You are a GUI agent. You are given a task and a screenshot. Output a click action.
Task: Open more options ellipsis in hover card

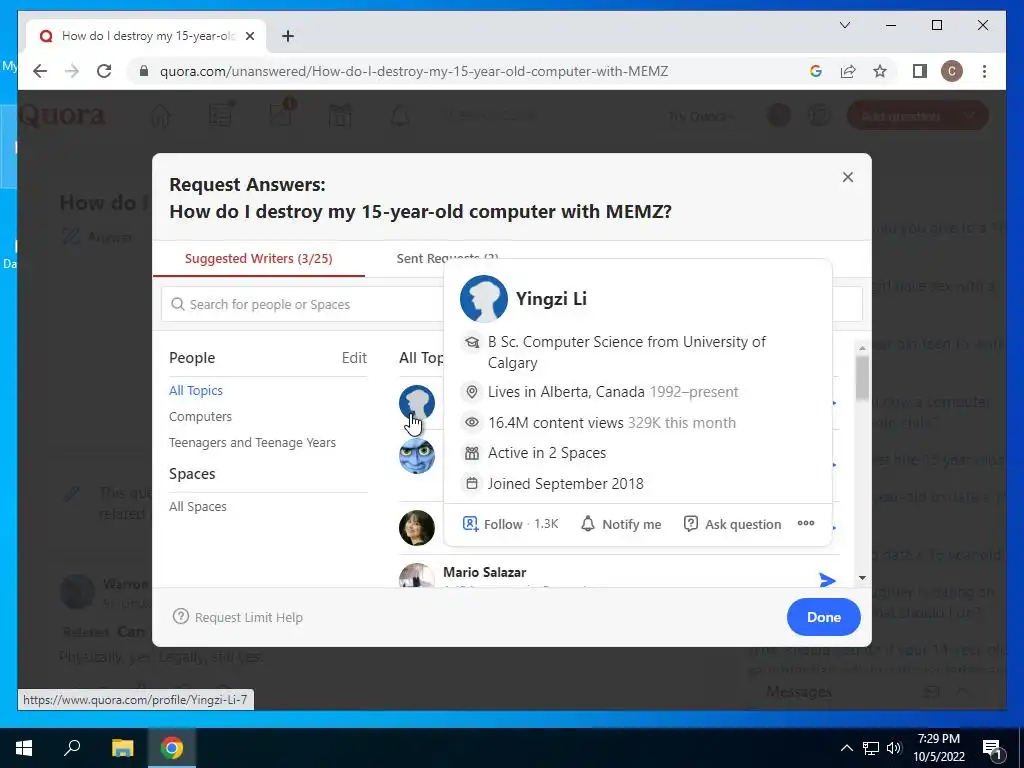(x=806, y=523)
